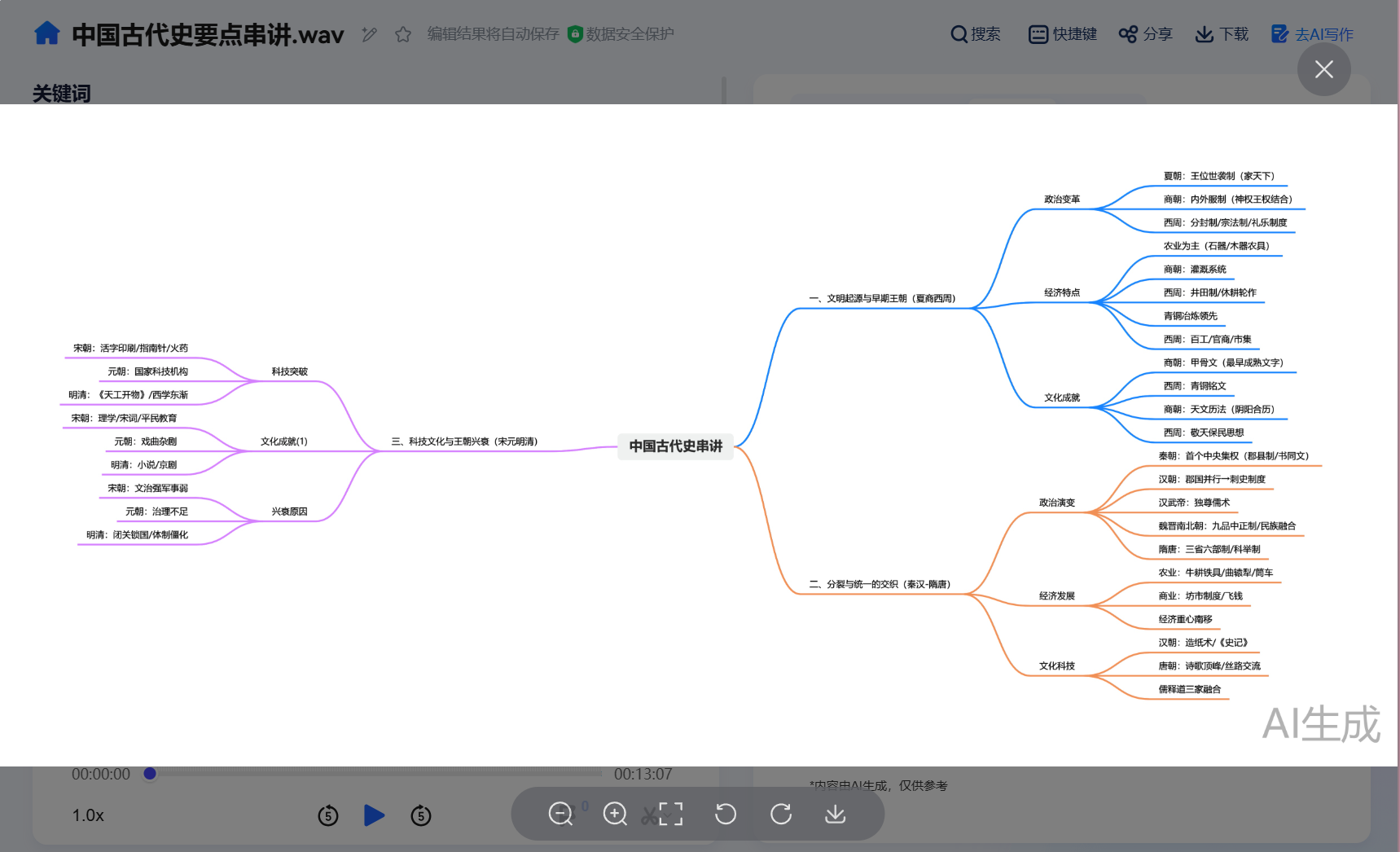This screenshot has height=852, width=1400.
Task: Toggle fullscreen view of the mind map
Action: [670, 814]
